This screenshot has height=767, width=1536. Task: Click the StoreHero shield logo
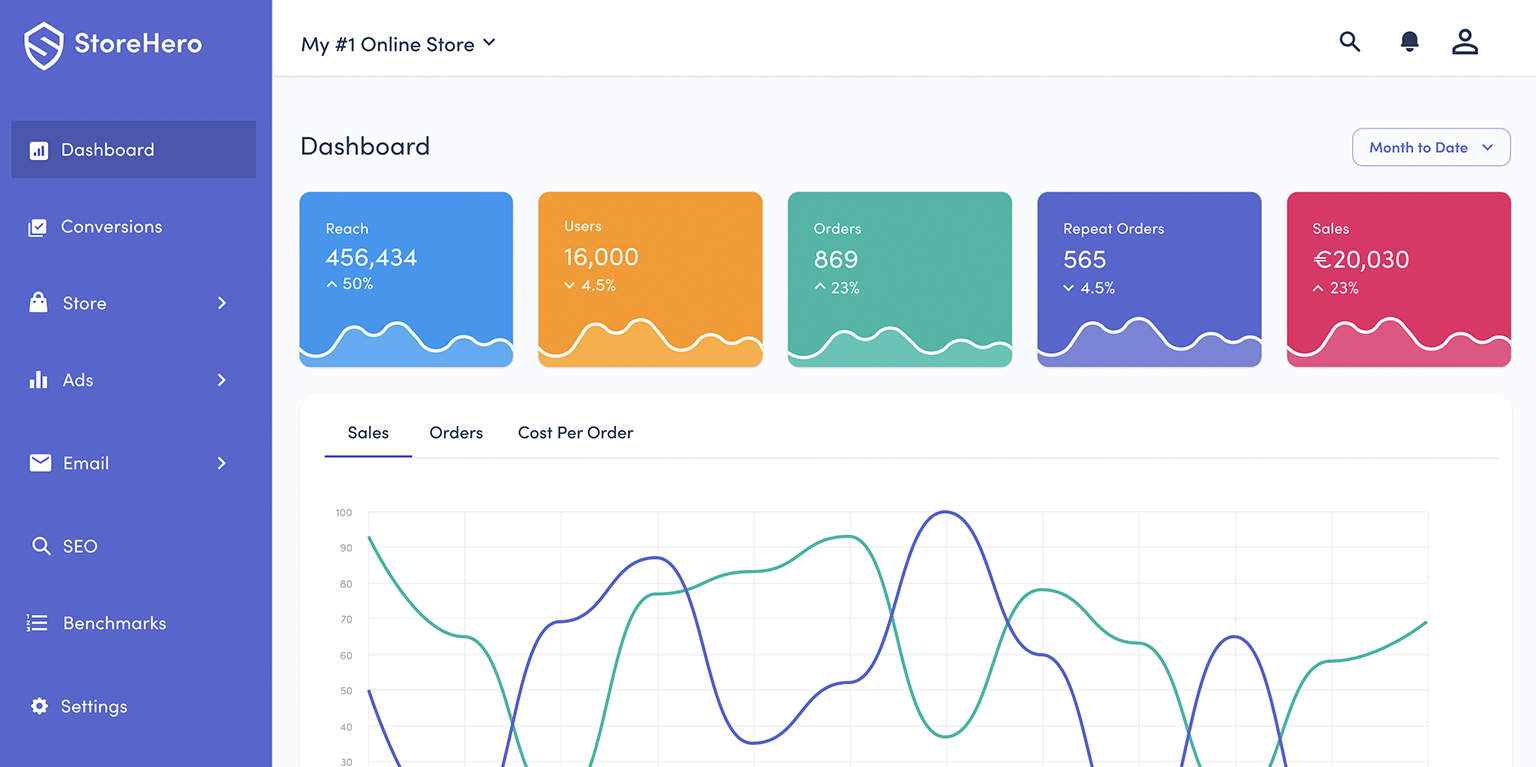[x=44, y=46]
